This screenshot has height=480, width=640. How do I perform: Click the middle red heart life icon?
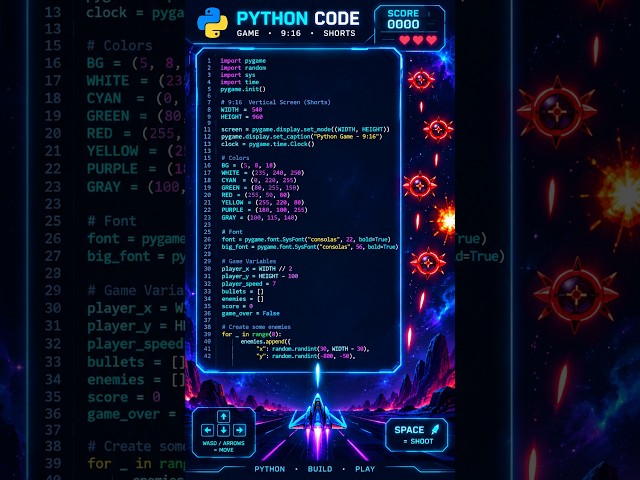click(x=418, y=40)
